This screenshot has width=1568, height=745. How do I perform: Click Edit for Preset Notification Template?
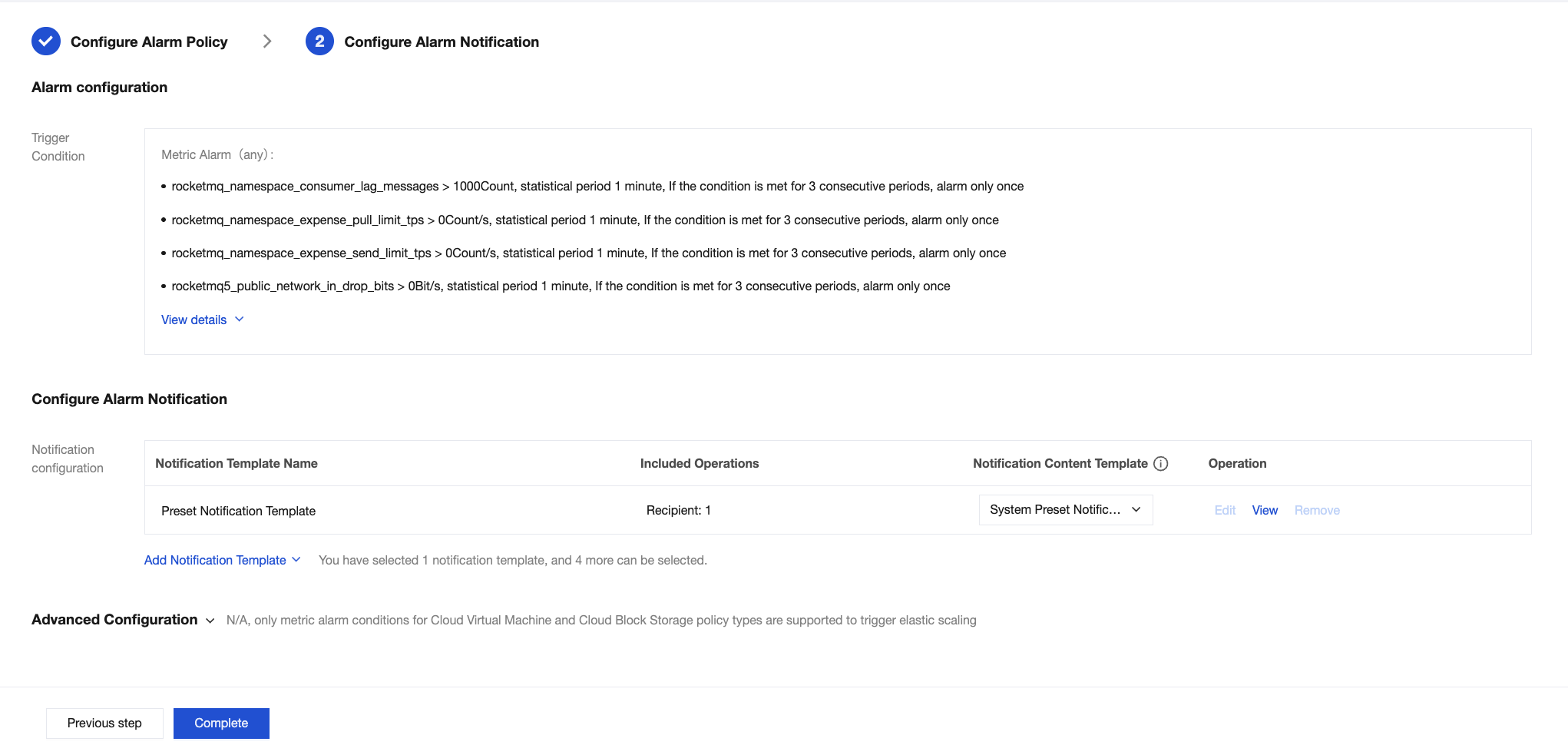click(x=1225, y=510)
